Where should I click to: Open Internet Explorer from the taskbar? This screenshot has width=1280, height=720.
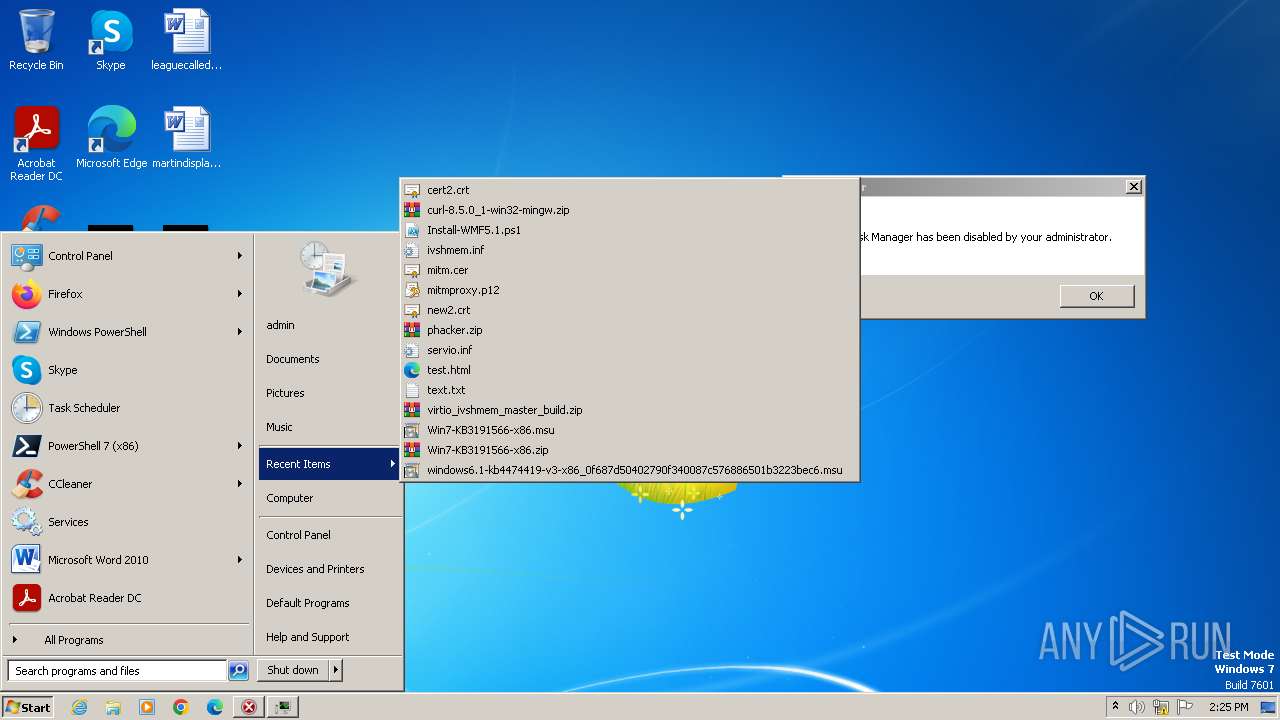point(79,707)
